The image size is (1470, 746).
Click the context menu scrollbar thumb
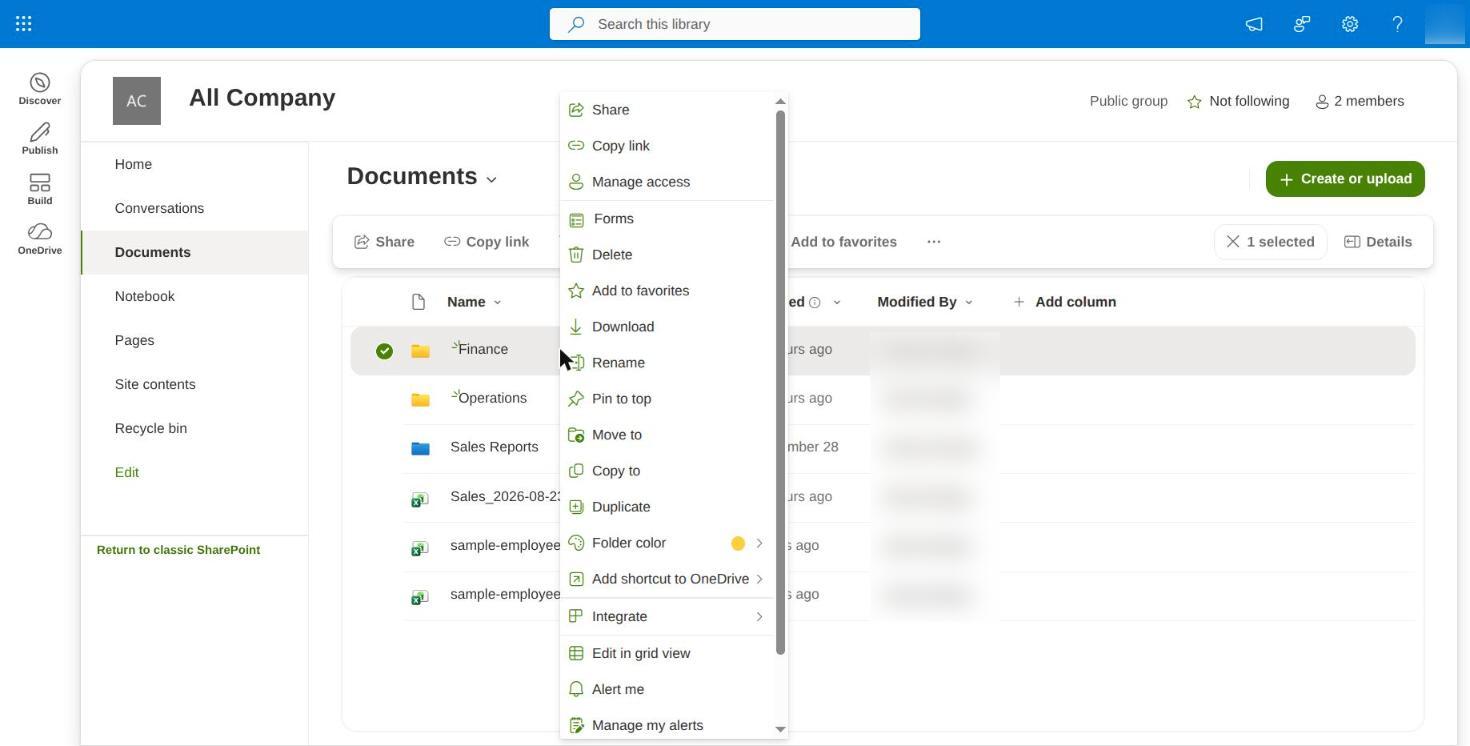coord(780,382)
